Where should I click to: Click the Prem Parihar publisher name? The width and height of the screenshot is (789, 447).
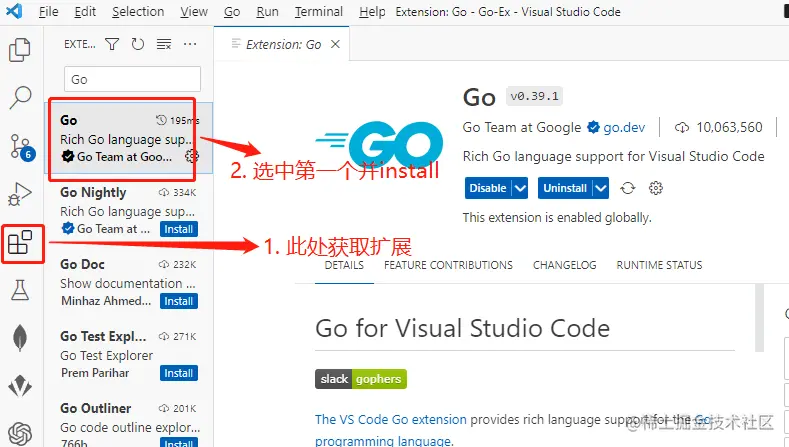click(95, 373)
